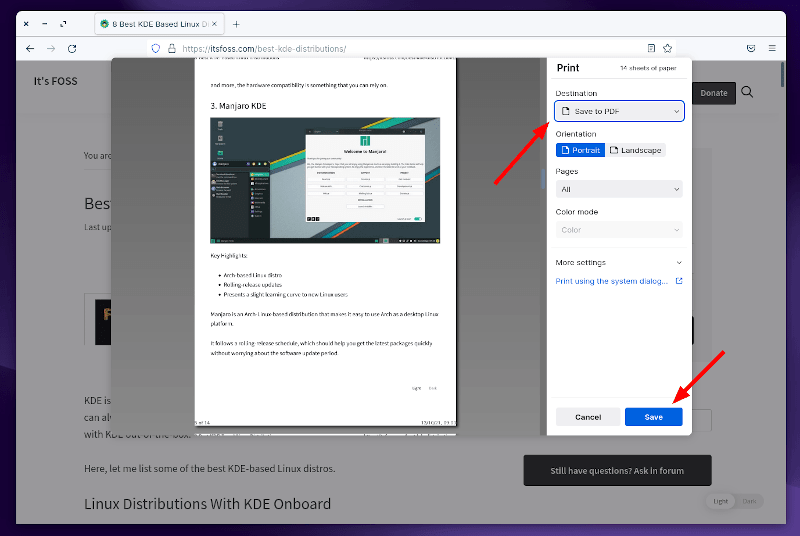Click the Forward navigation arrow

coord(49,48)
